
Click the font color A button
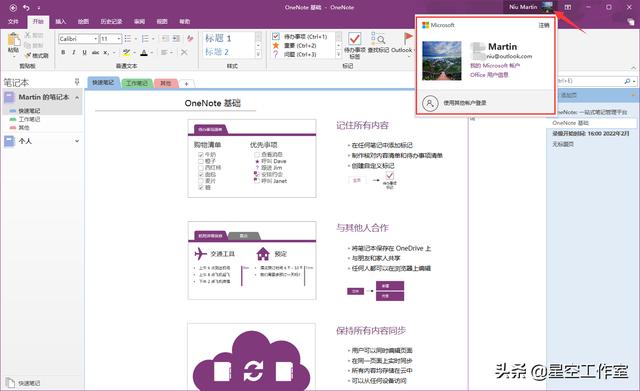[x=144, y=52]
